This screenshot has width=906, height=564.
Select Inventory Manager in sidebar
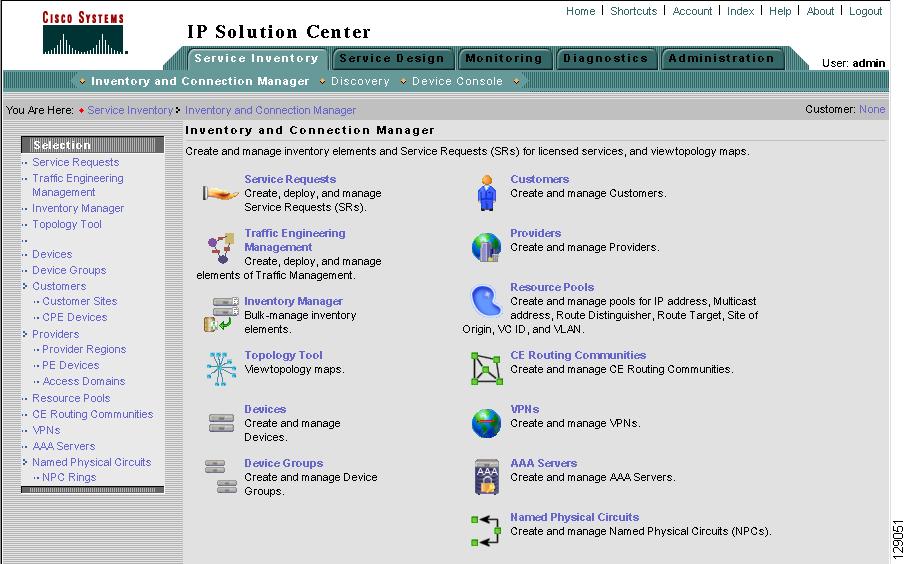78,208
